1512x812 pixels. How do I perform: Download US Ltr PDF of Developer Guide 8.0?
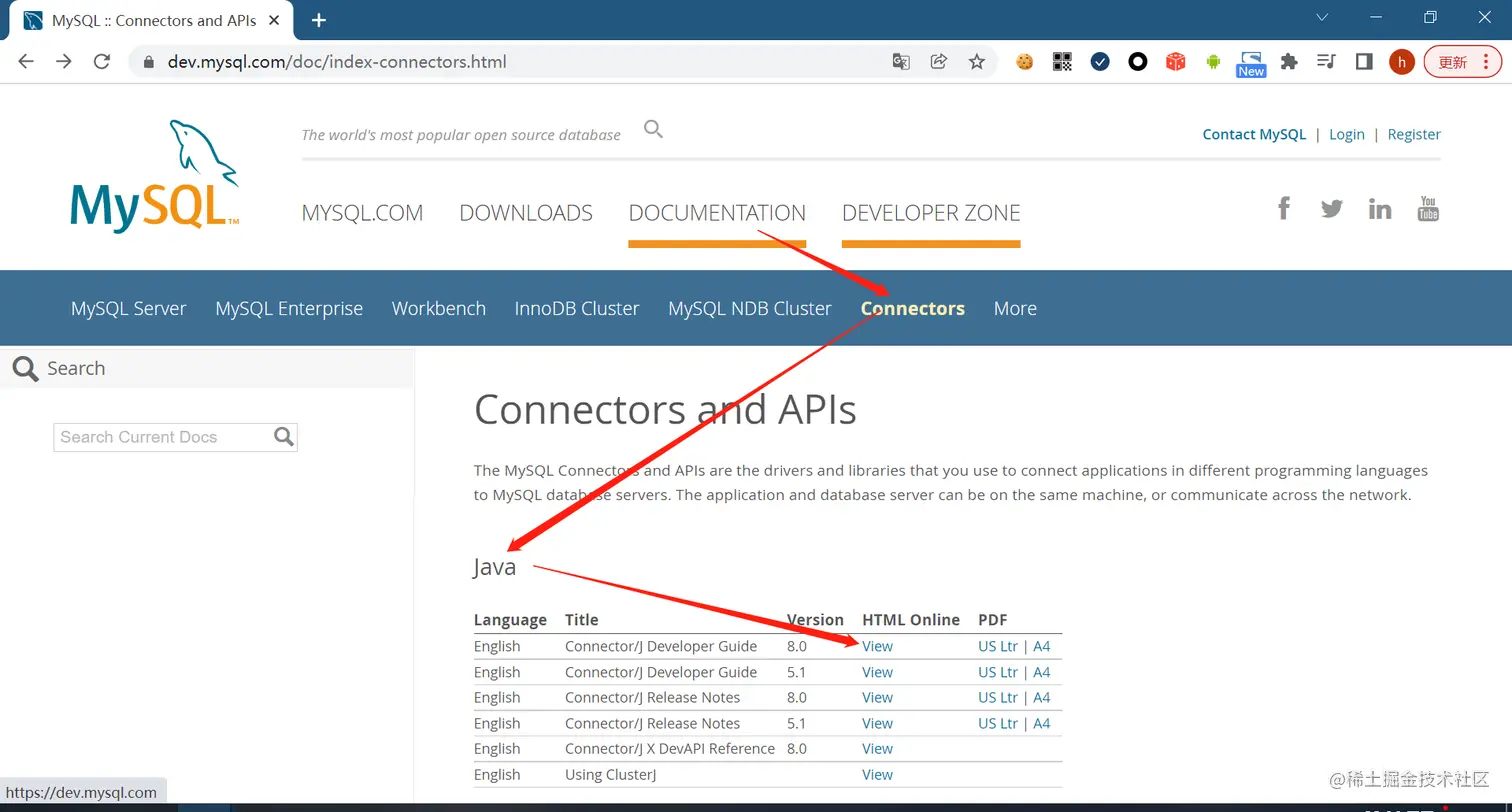click(997, 646)
